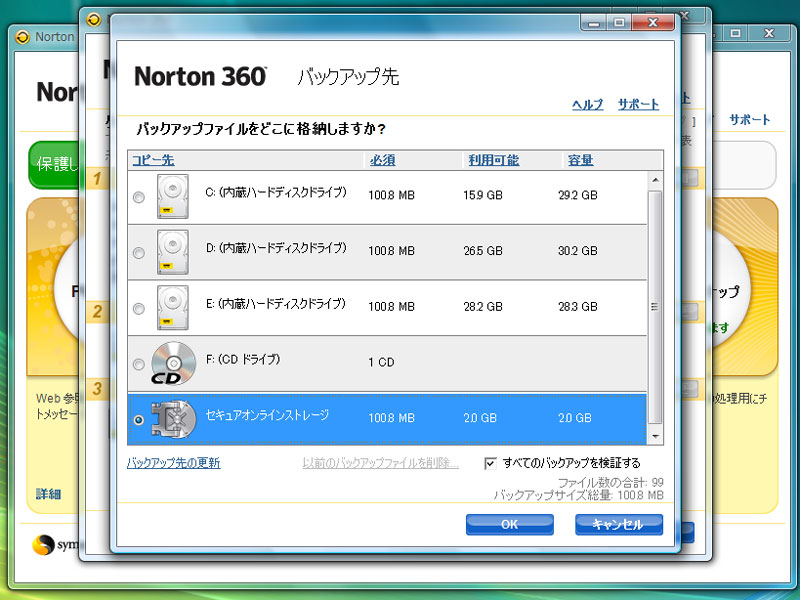Click the 28.3 GB capacity value for E:
The width and height of the screenshot is (800, 600).
coord(578,307)
